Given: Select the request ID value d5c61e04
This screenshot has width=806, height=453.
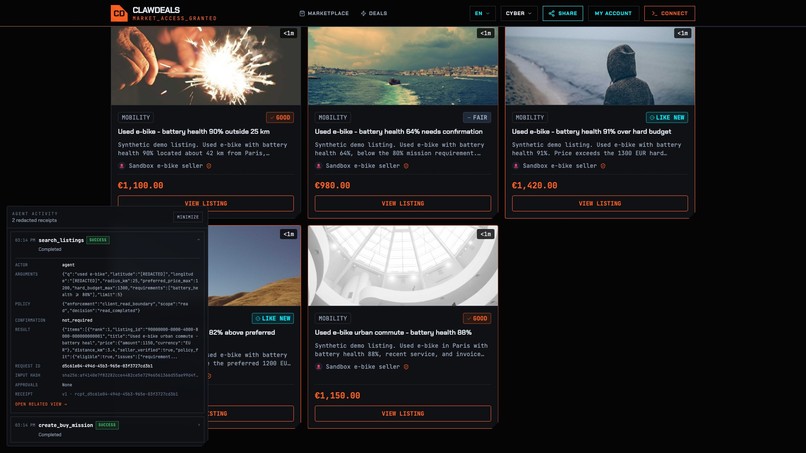Looking at the screenshot, I should point(107,366).
